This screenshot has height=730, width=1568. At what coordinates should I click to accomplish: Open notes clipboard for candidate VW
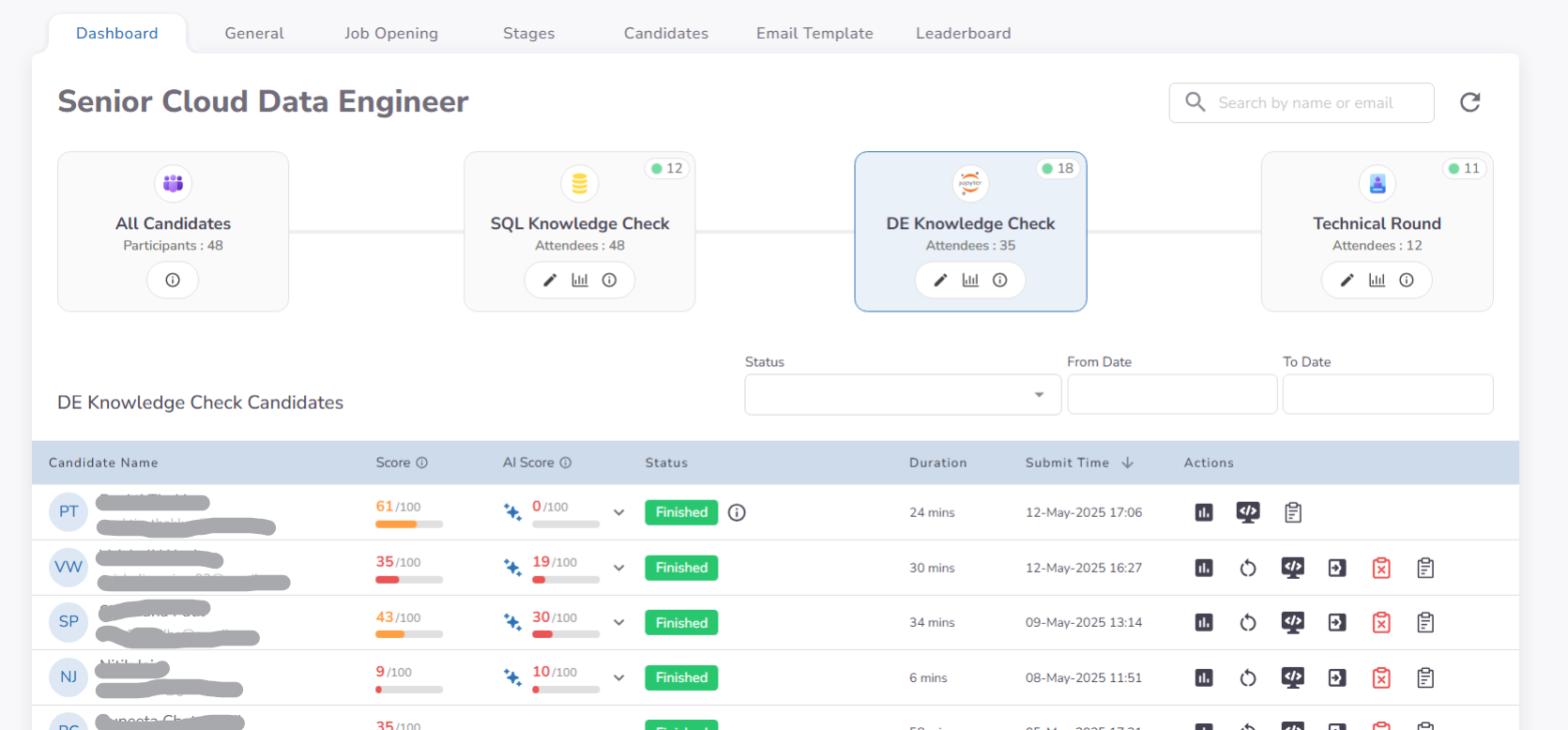click(x=1425, y=568)
